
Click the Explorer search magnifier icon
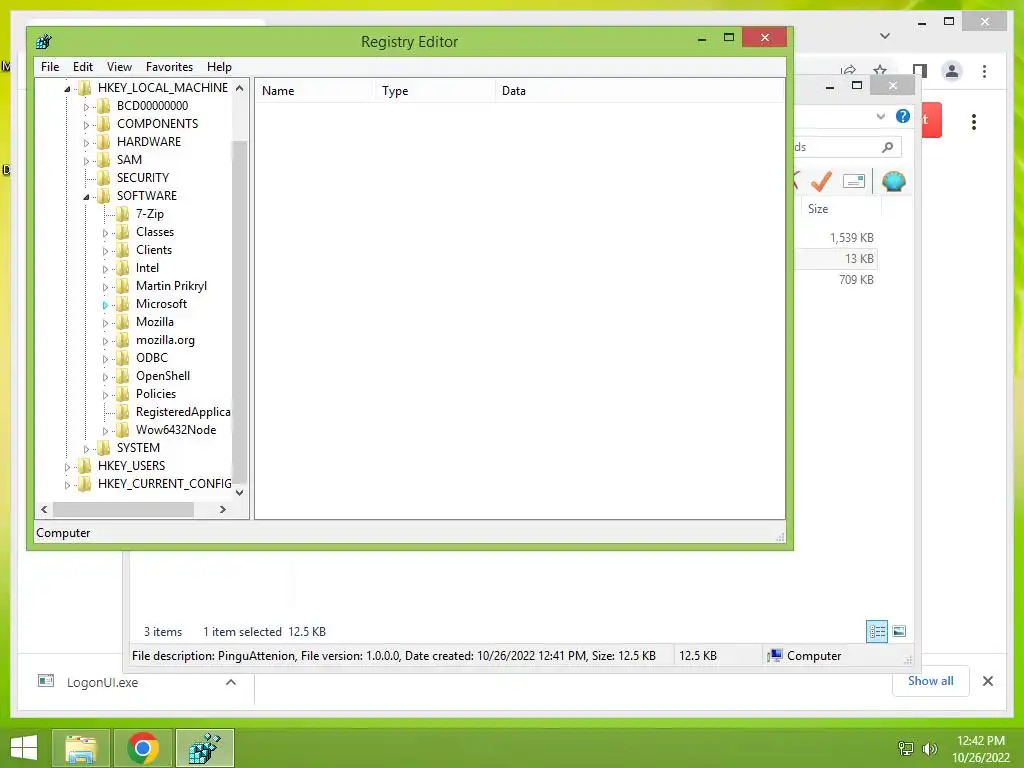887,147
